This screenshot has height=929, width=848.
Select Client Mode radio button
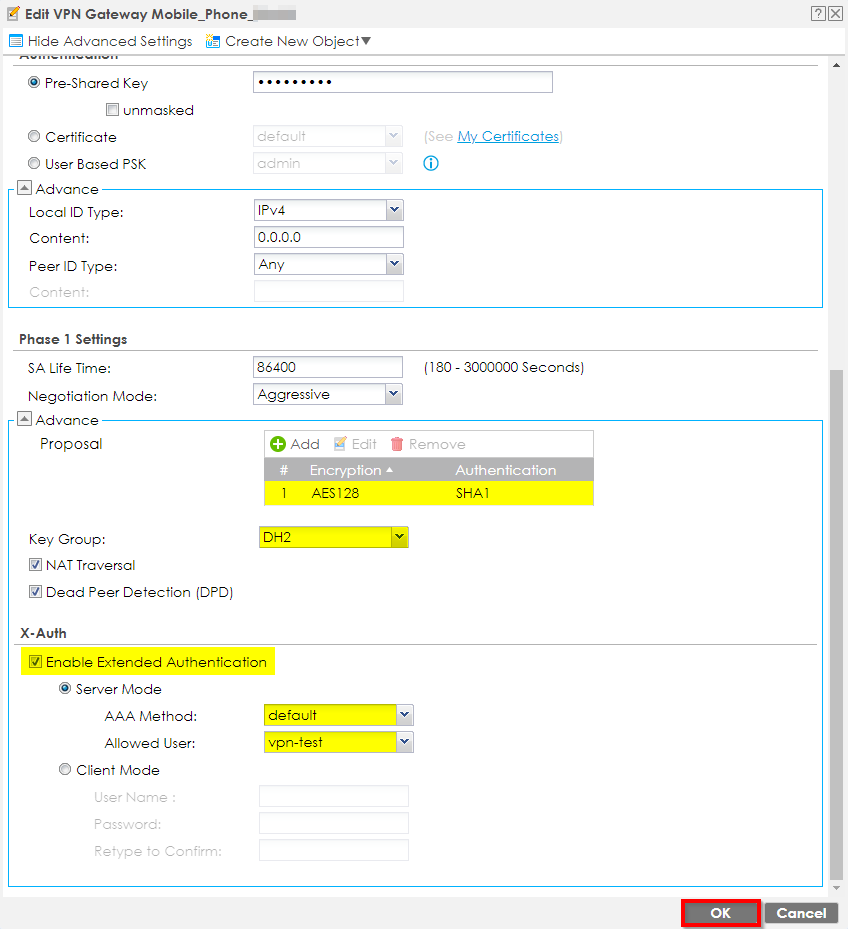coord(66,770)
